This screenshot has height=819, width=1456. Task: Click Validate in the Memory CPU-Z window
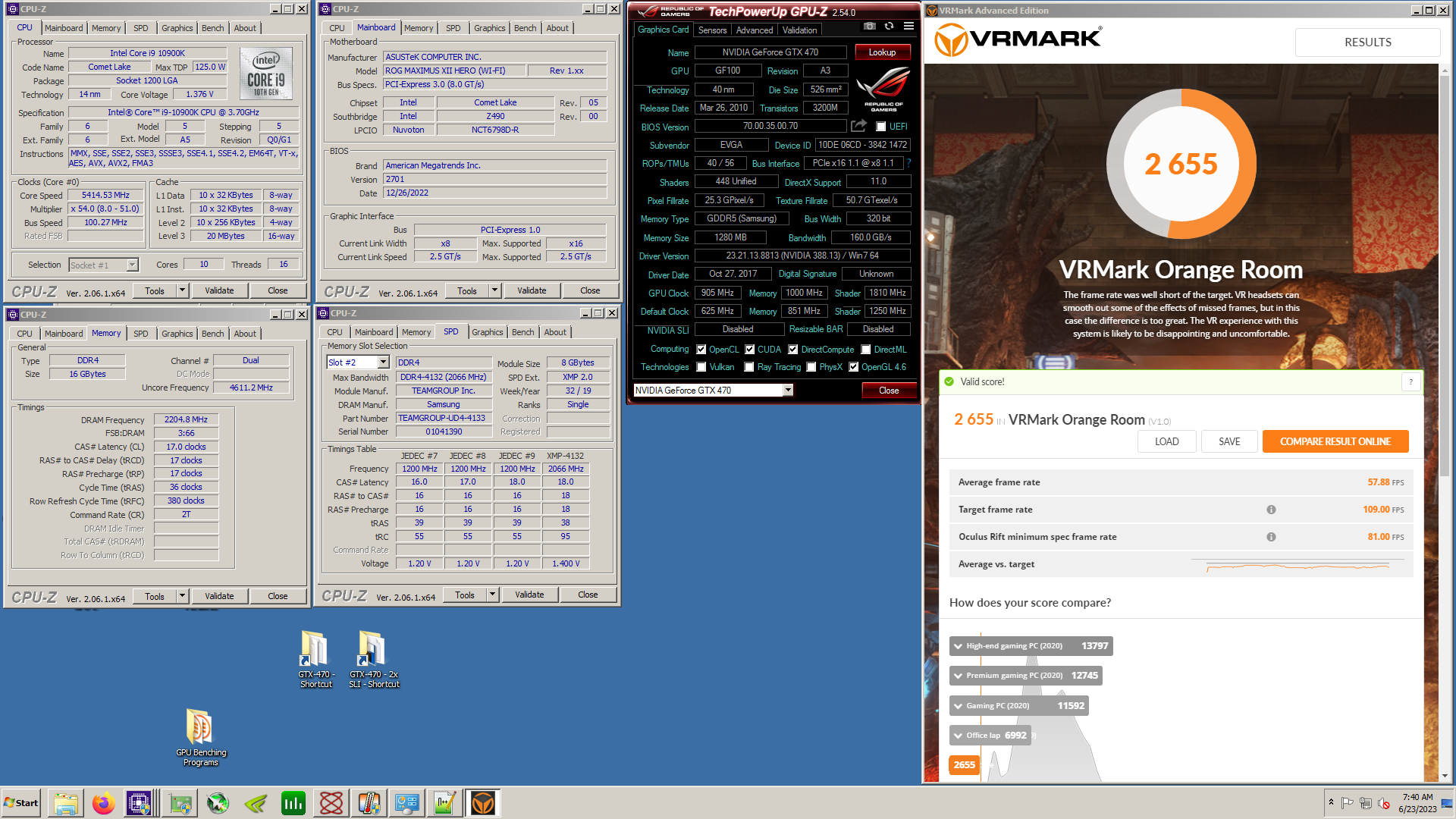[219, 596]
